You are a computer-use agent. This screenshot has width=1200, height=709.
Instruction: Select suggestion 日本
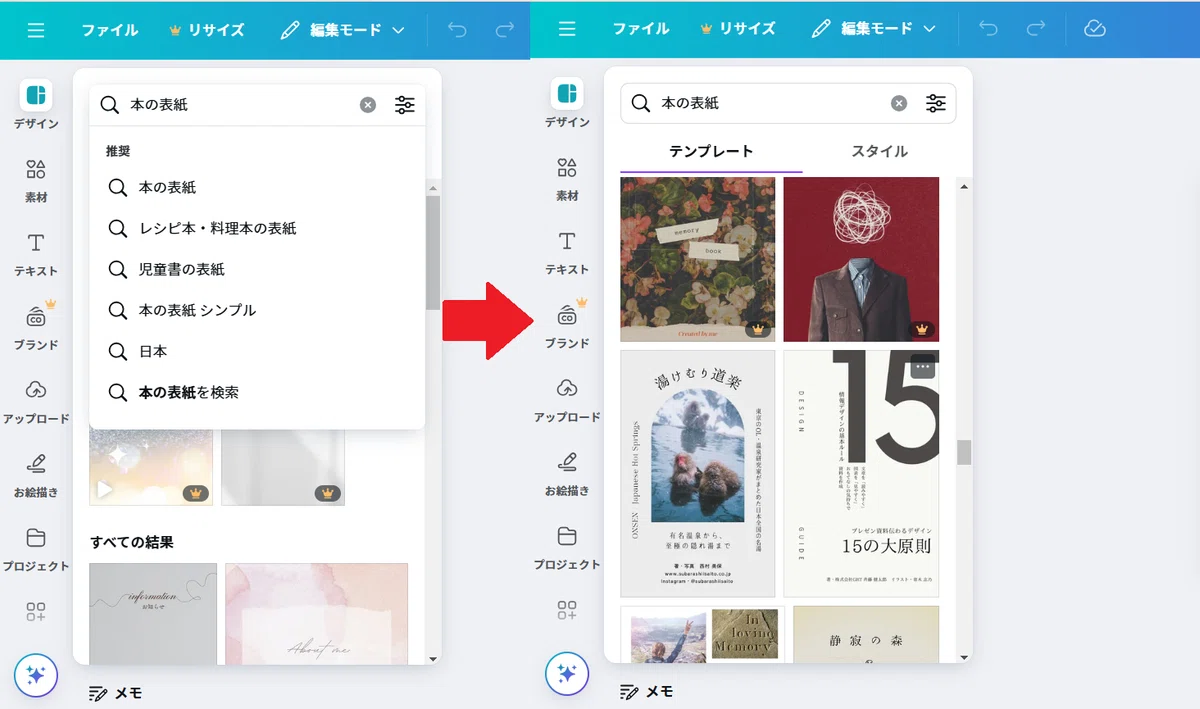(257, 351)
